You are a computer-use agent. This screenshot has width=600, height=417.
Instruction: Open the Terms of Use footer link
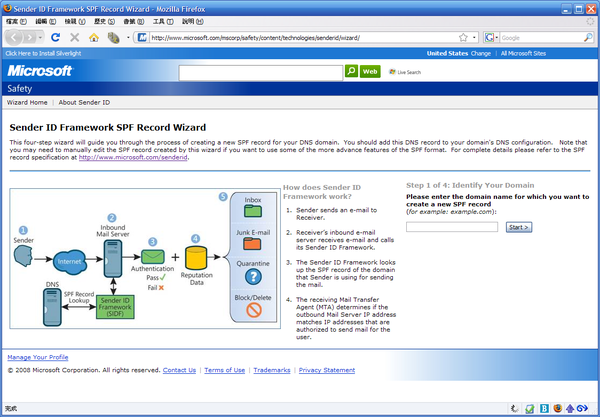coord(225,370)
